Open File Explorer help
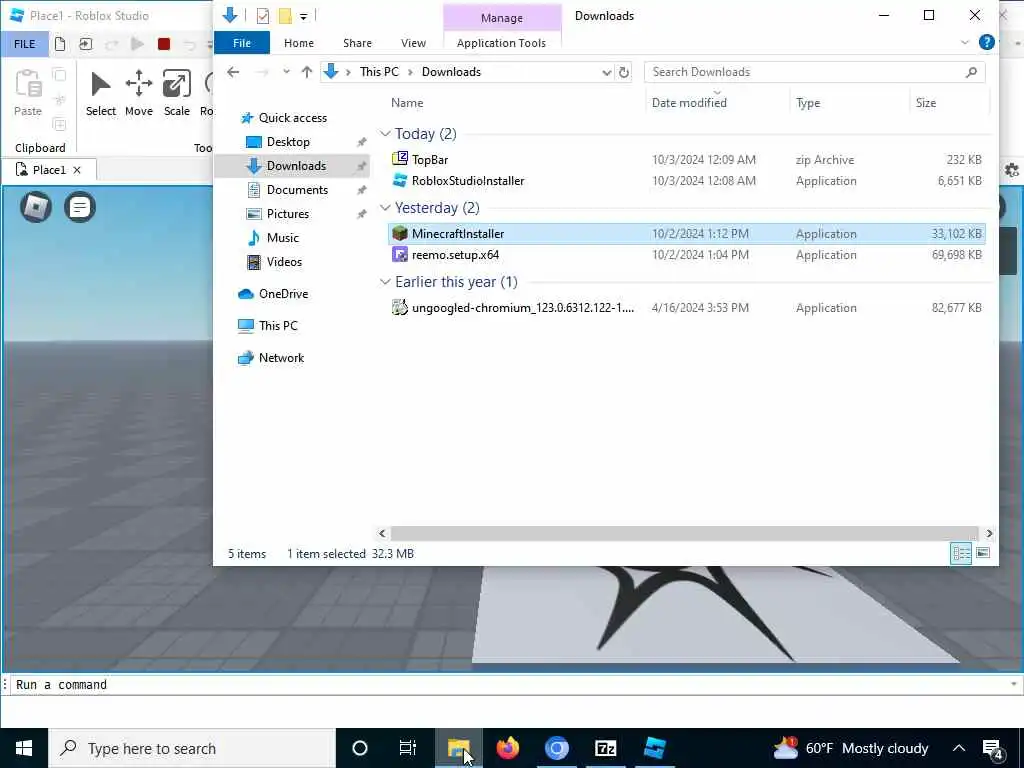The width and height of the screenshot is (1024, 768). [x=987, y=42]
